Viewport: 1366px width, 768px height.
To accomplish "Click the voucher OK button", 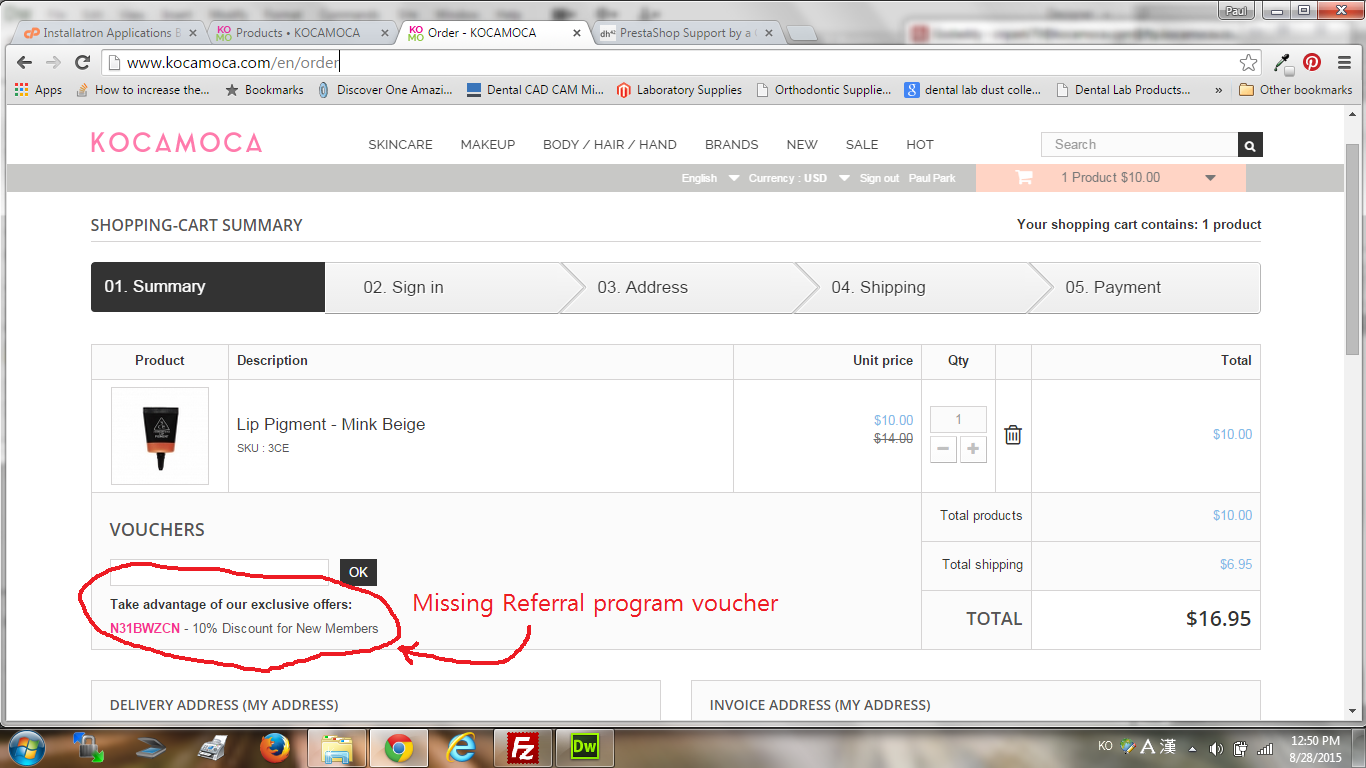I will 358,572.
